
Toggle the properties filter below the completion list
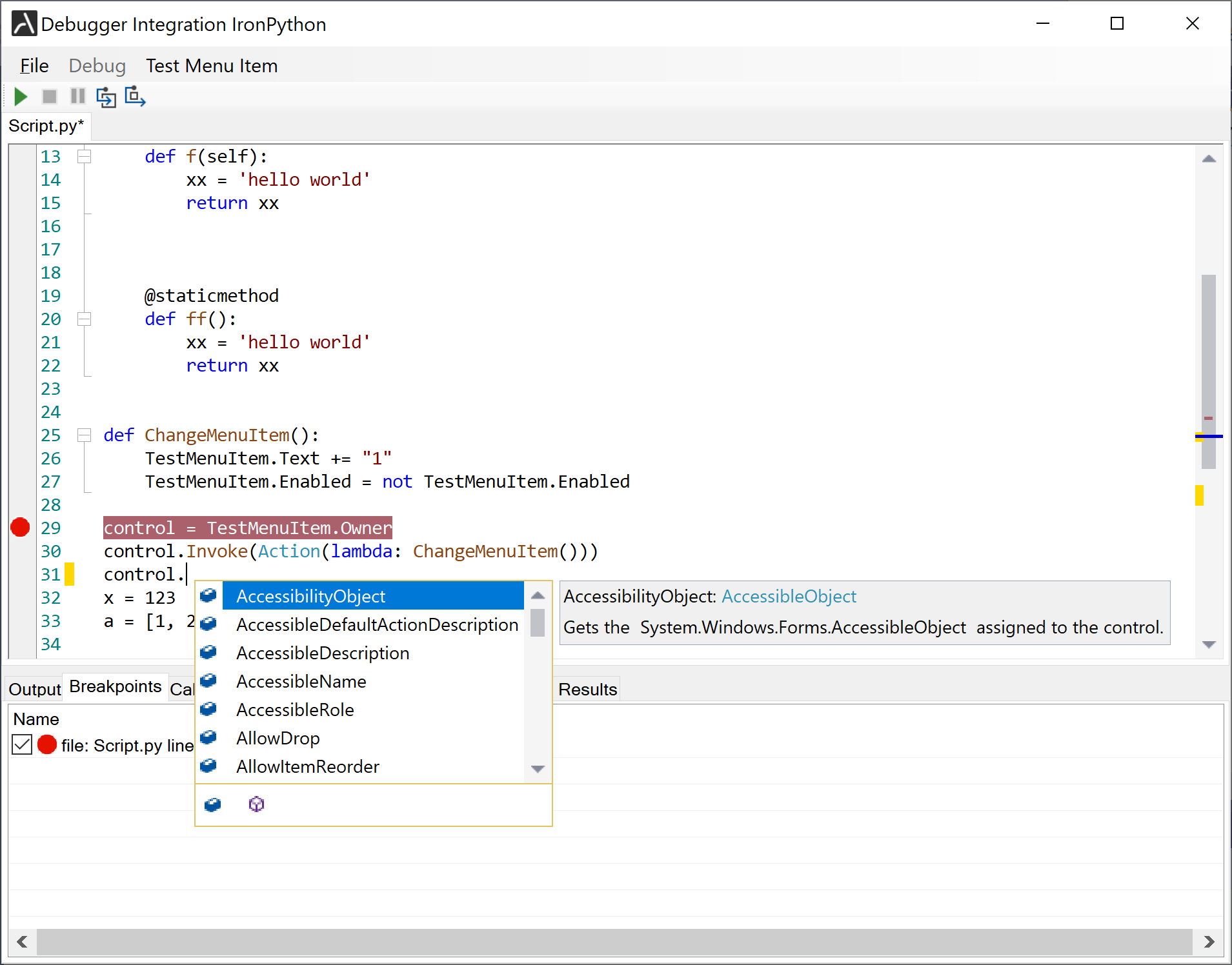coord(212,804)
